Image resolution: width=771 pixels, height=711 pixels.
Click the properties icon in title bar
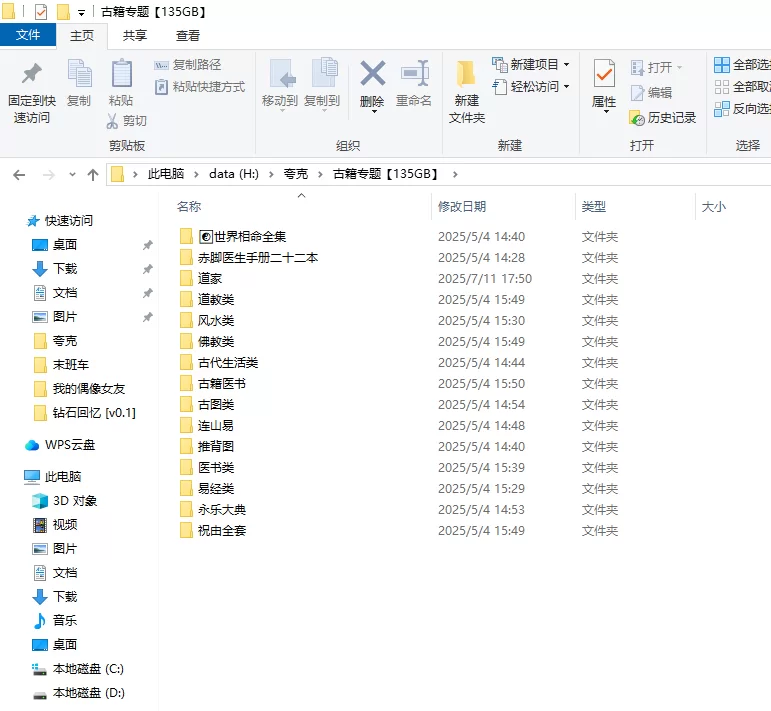[41, 12]
